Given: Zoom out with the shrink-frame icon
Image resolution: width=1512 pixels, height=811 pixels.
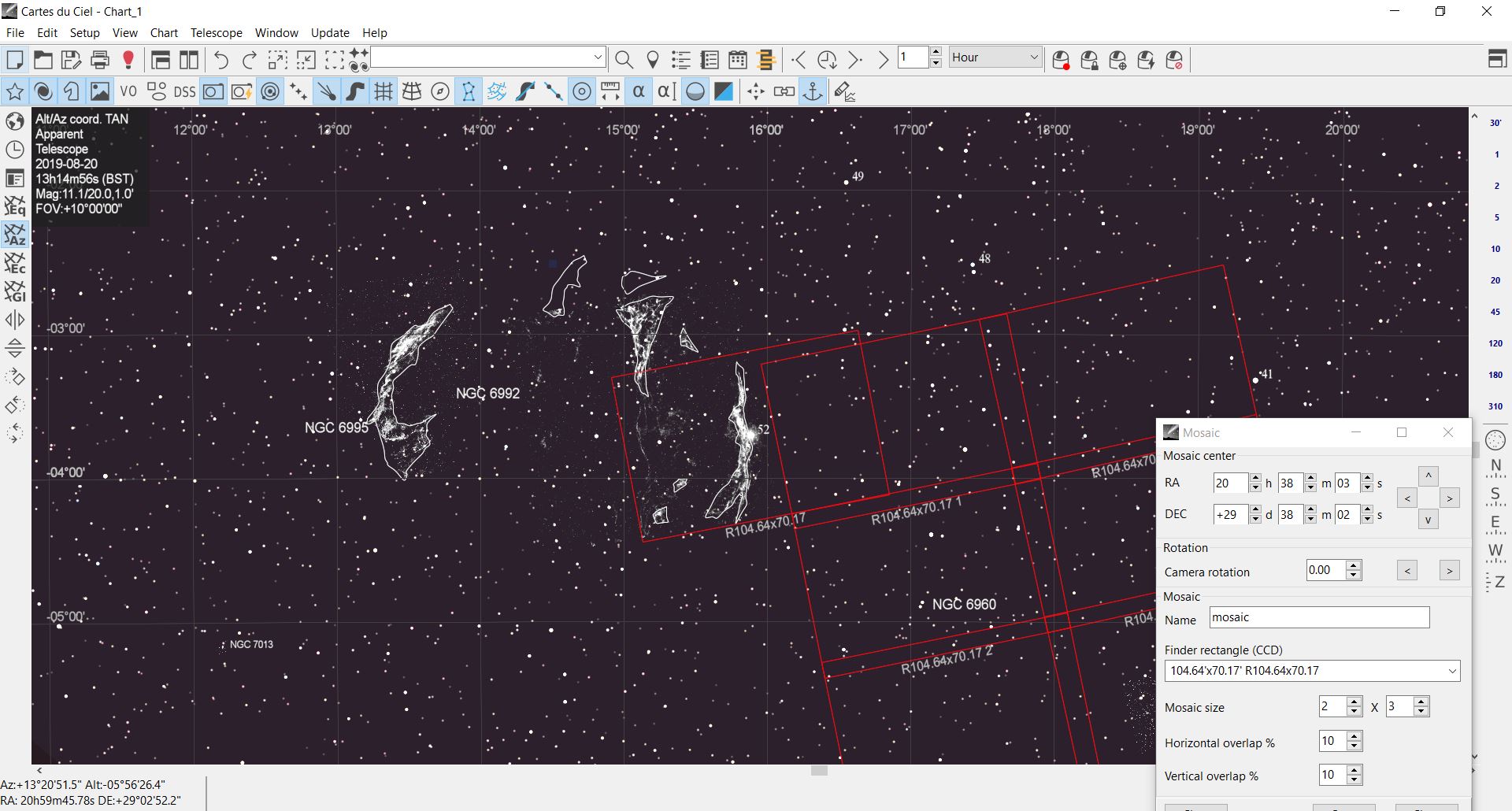Looking at the screenshot, I should 306,60.
